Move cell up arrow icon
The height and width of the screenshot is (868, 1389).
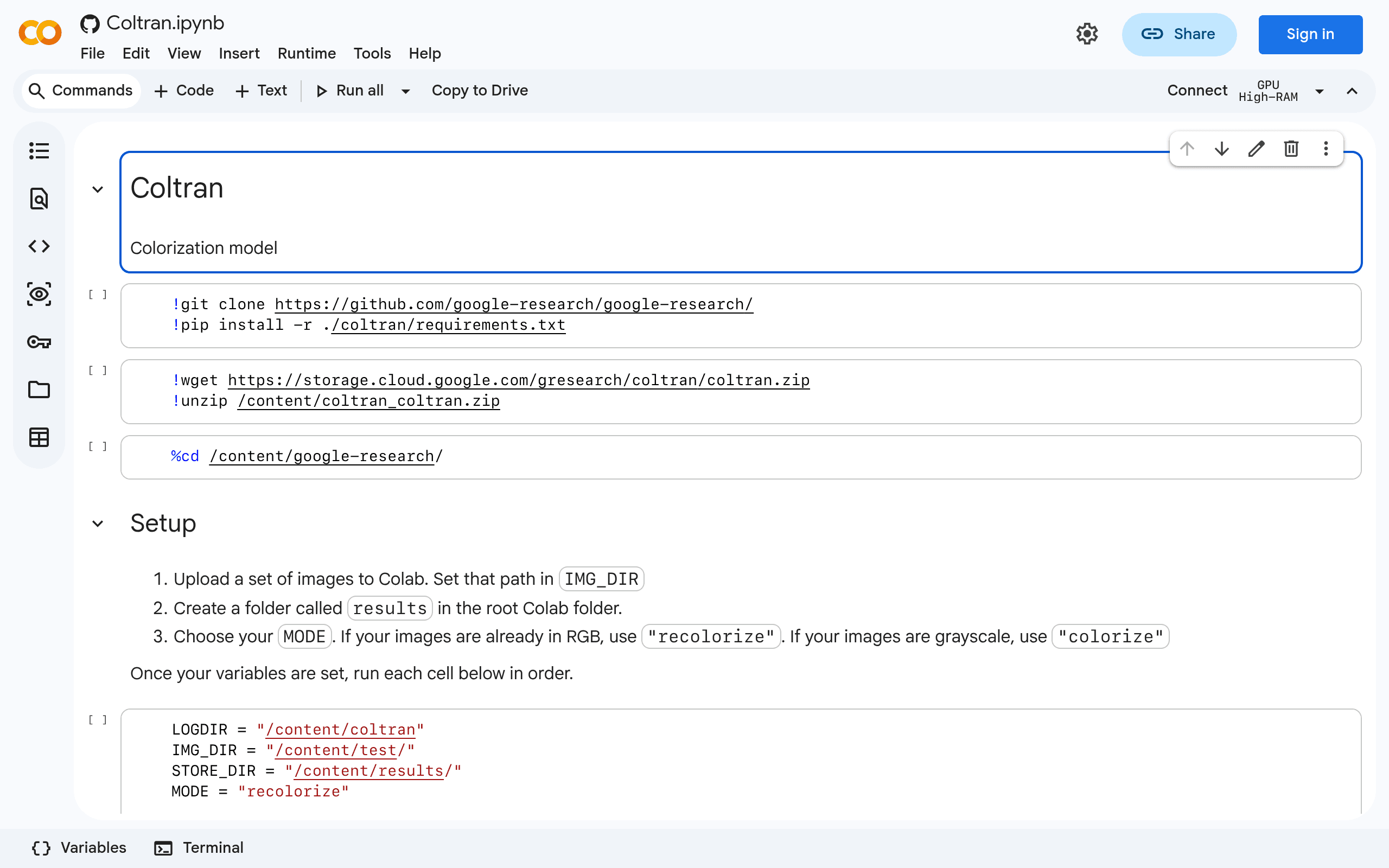[1187, 149]
